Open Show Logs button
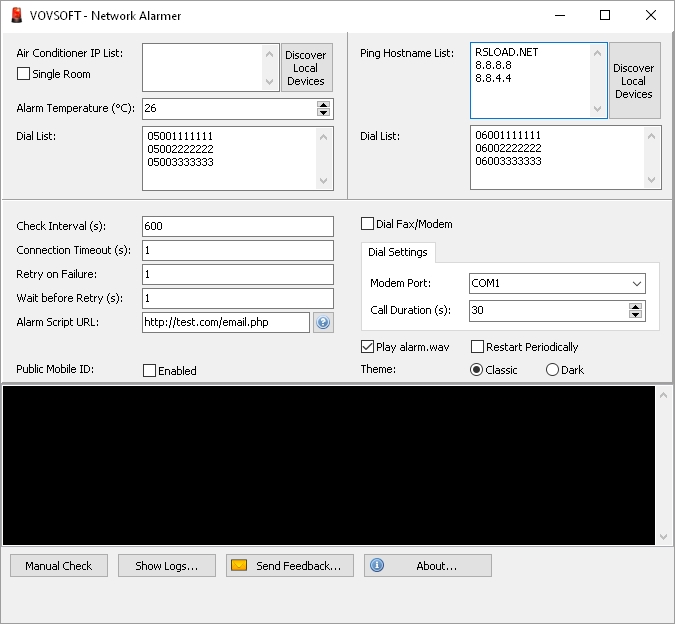 click(167, 565)
